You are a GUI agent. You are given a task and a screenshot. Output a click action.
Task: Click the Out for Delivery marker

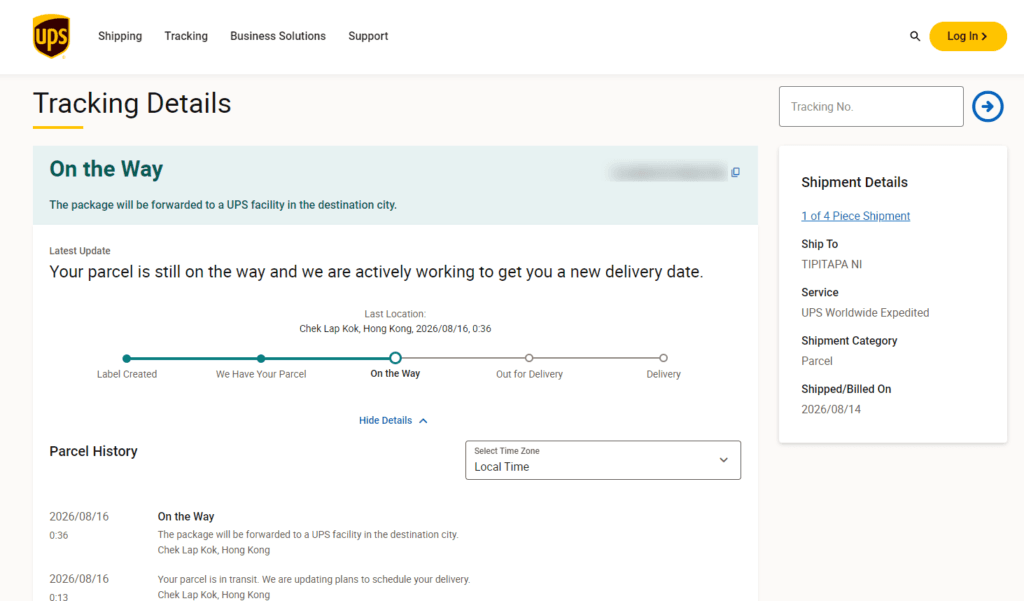pos(529,358)
